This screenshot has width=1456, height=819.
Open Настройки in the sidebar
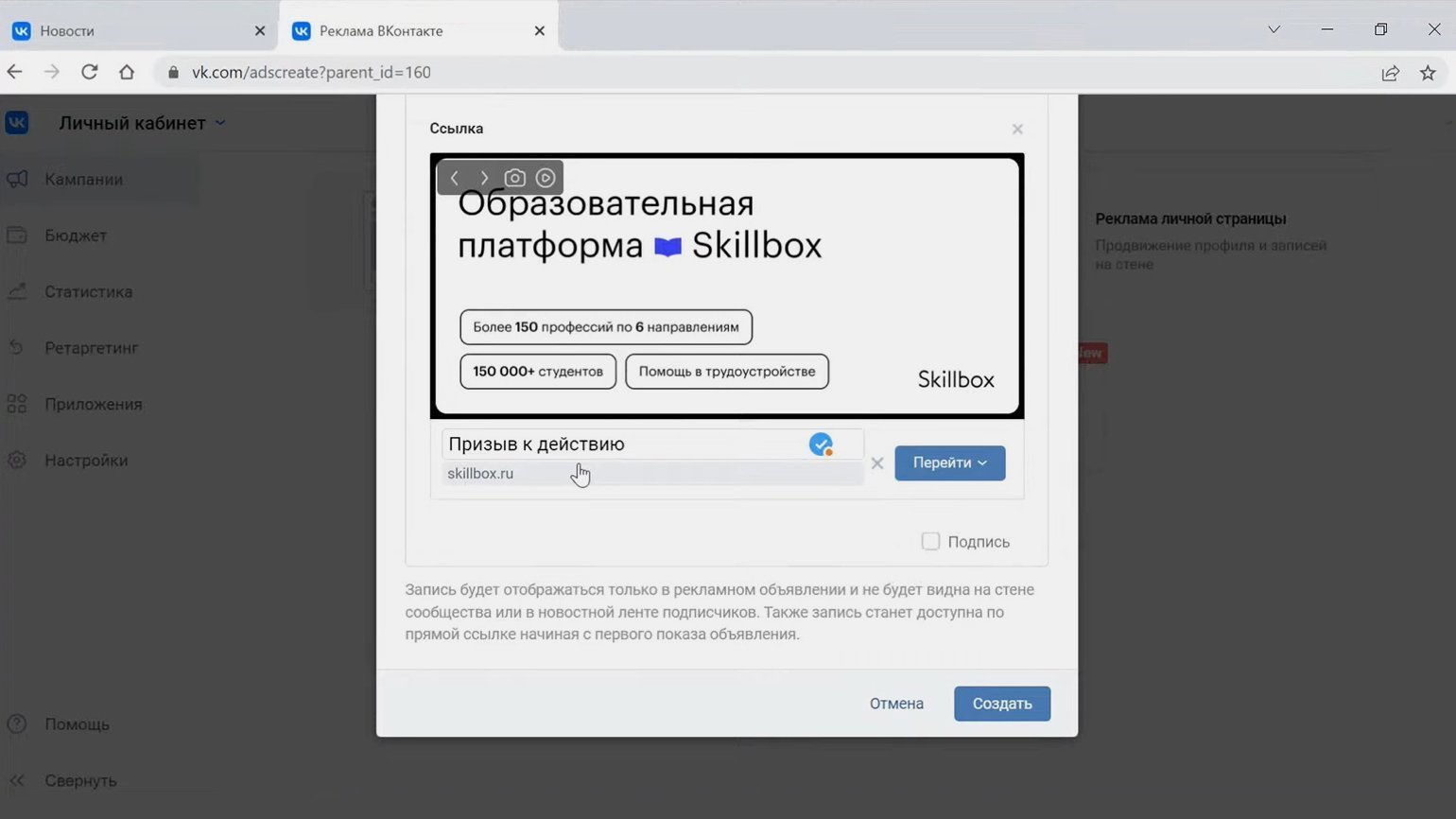point(86,461)
